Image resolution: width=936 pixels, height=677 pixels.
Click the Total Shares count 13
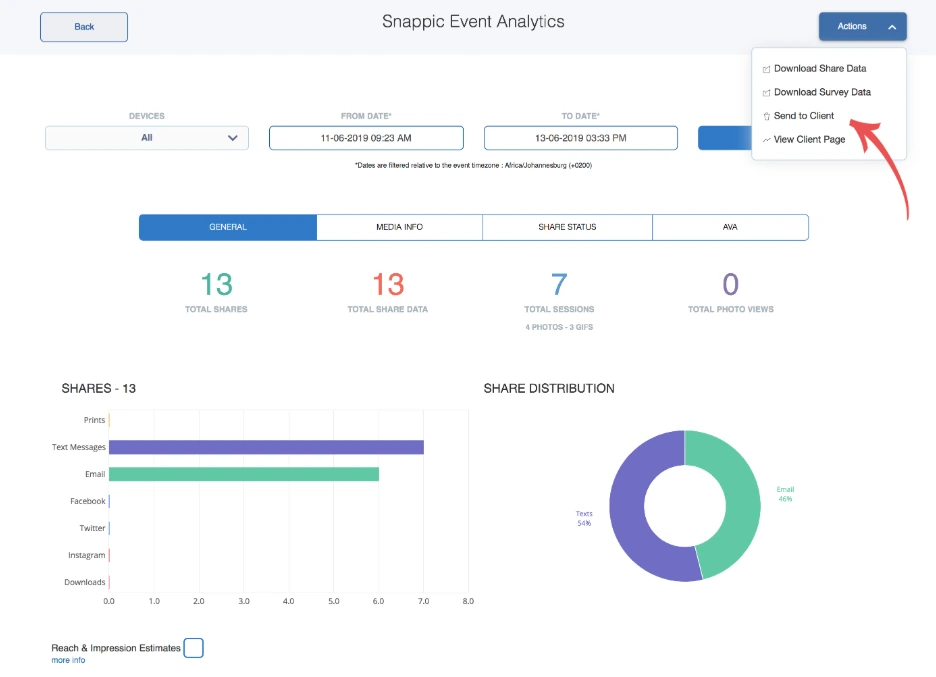click(x=216, y=284)
